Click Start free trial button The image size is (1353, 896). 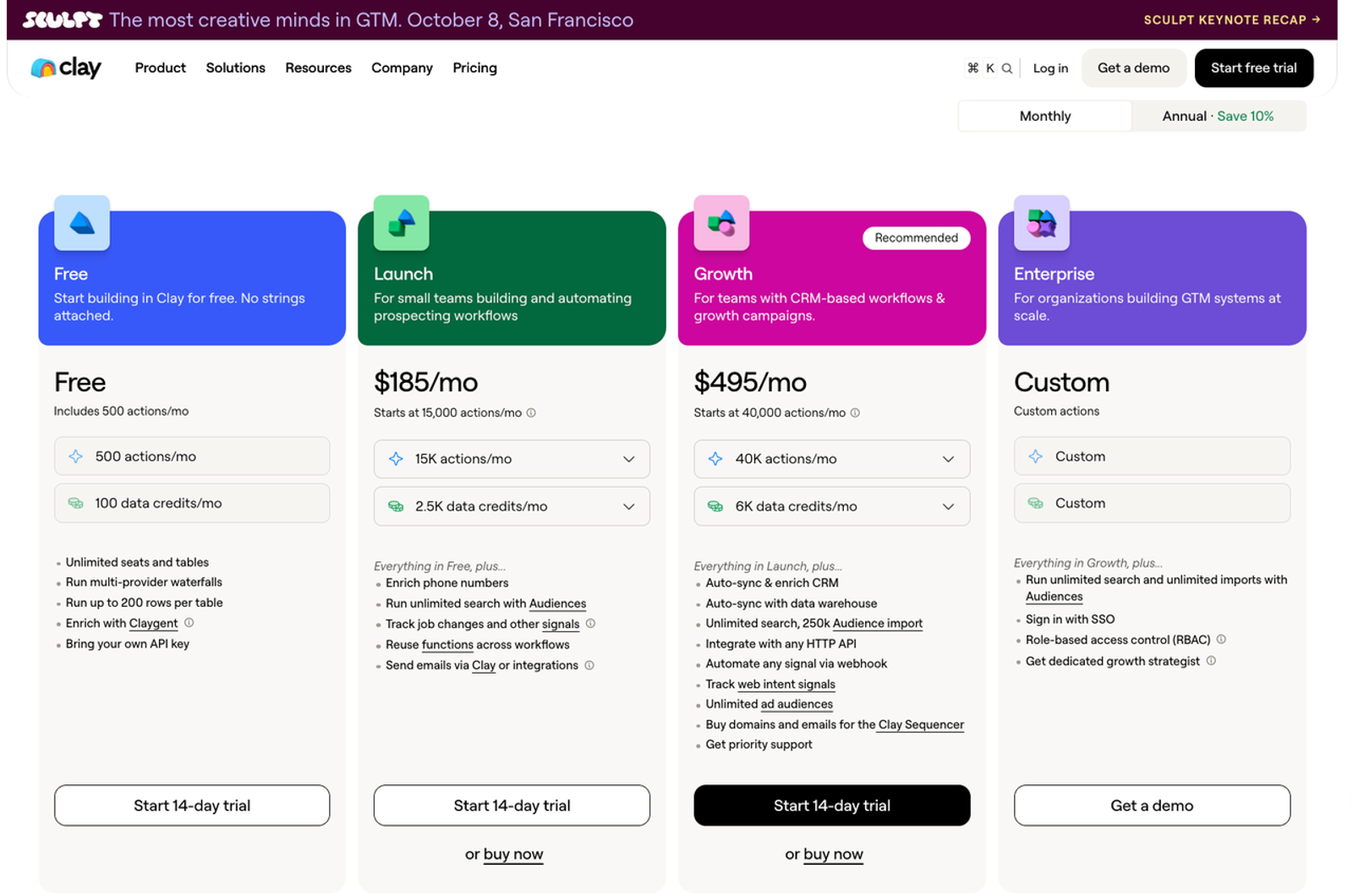(1253, 68)
